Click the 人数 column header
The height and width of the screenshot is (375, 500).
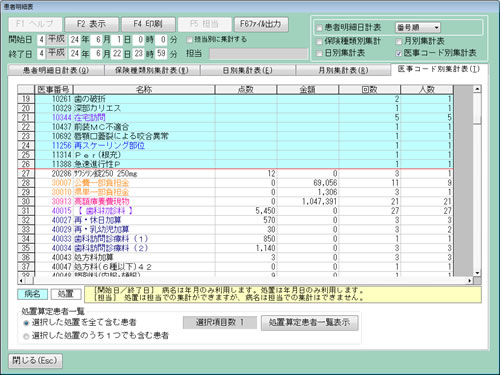427,89
